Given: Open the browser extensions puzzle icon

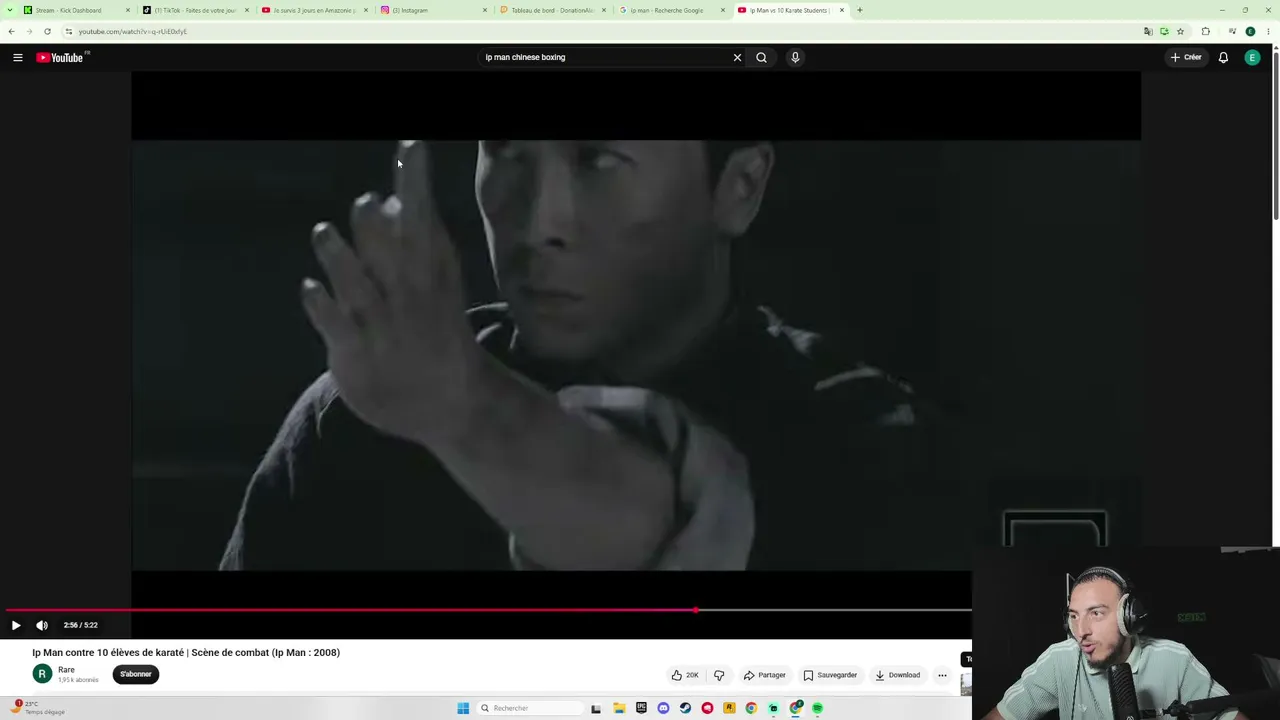Looking at the screenshot, I should tap(1206, 31).
